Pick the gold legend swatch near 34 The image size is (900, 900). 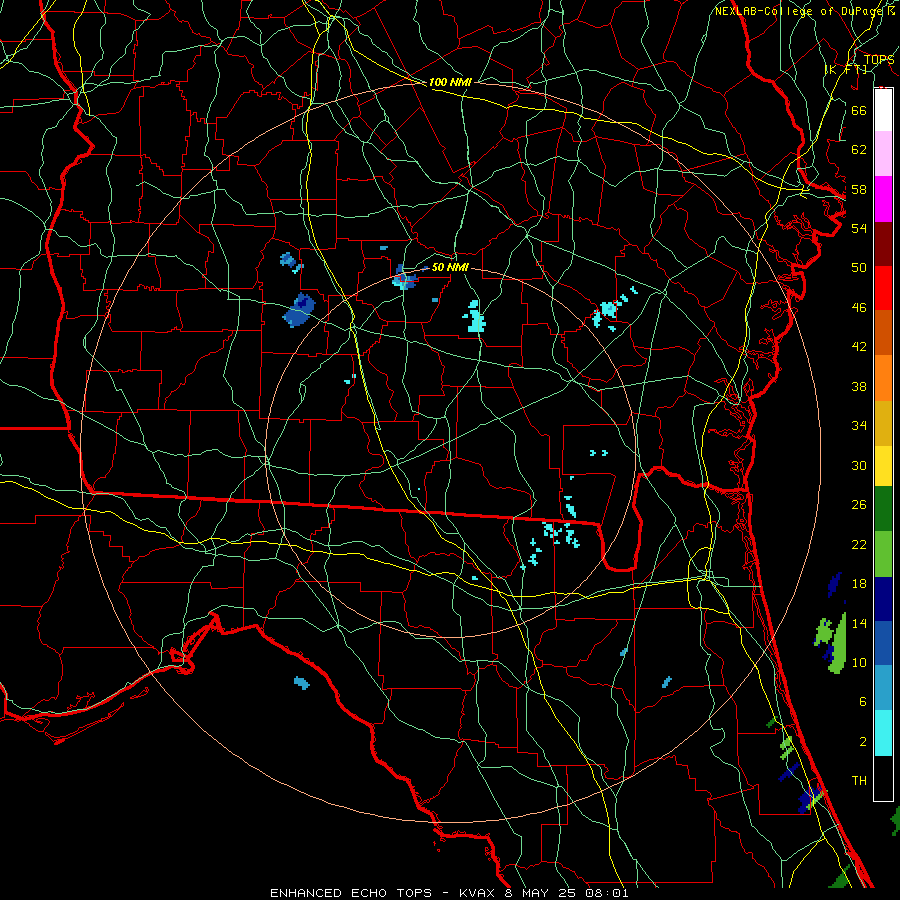(x=883, y=424)
